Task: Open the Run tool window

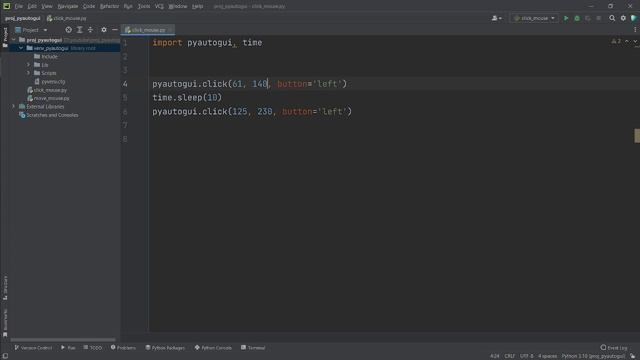Action: click(68, 348)
